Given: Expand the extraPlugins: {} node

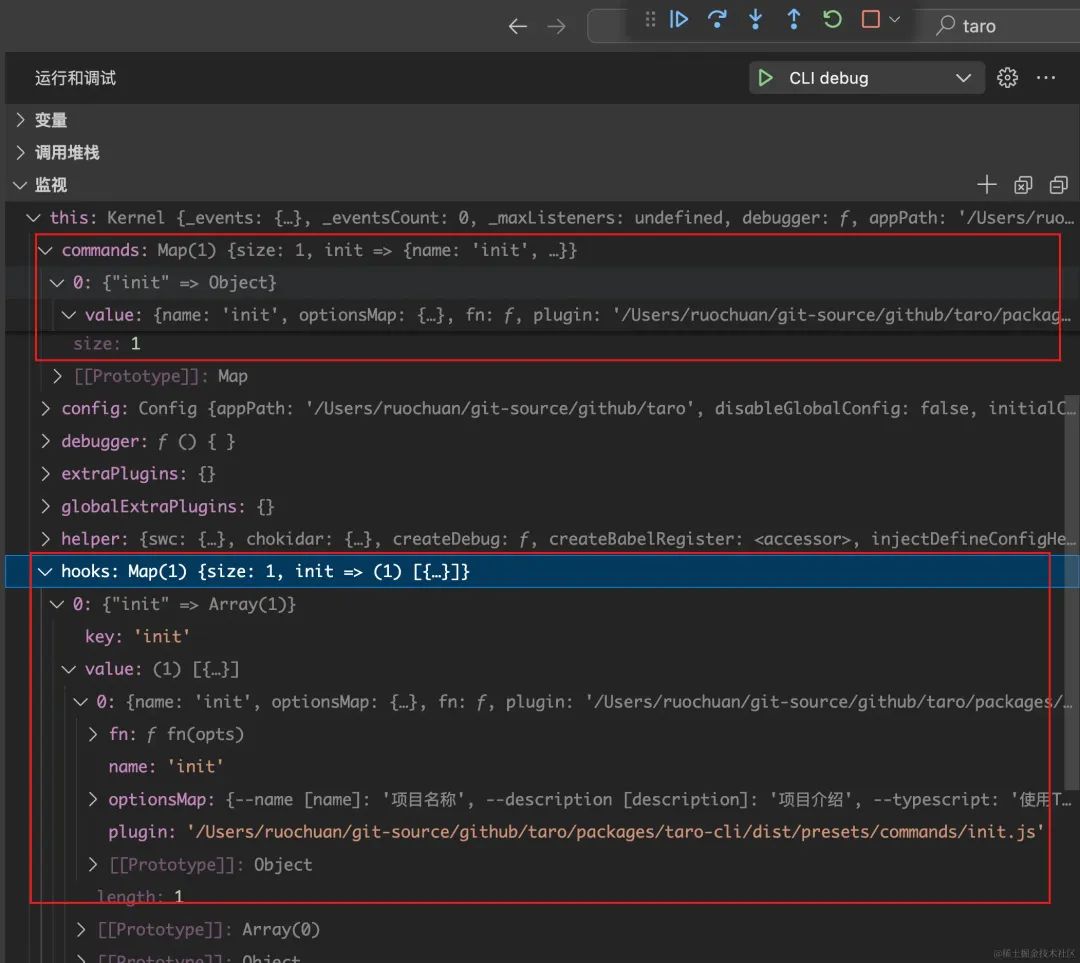Looking at the screenshot, I should click(45, 474).
